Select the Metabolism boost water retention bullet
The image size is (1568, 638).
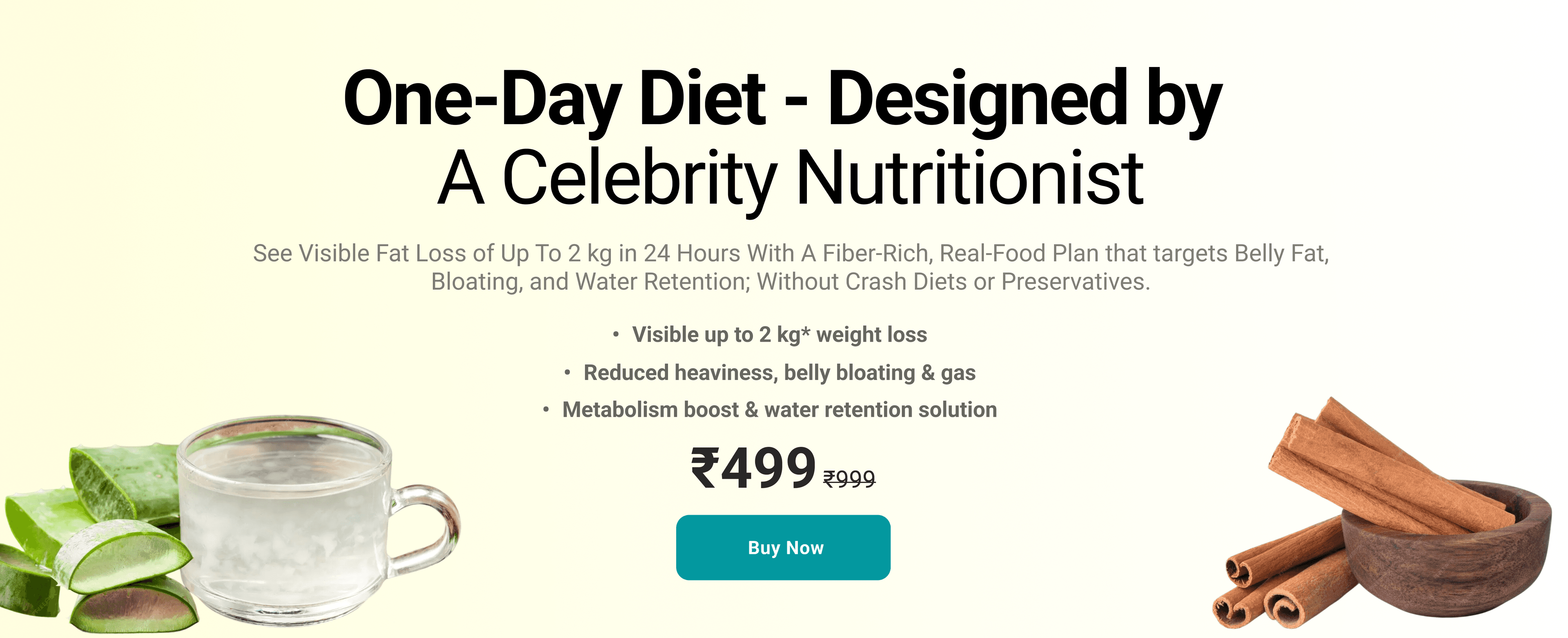[779, 410]
